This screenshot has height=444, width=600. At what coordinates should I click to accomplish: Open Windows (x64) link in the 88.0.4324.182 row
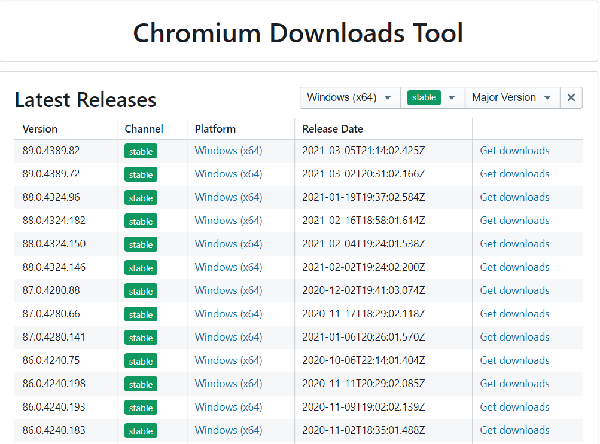228,220
